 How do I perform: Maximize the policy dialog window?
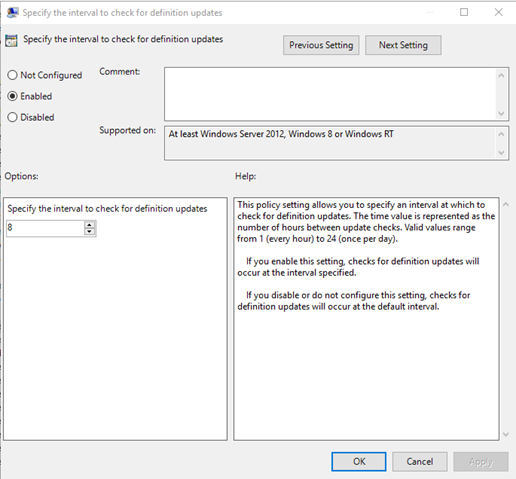(x=464, y=12)
